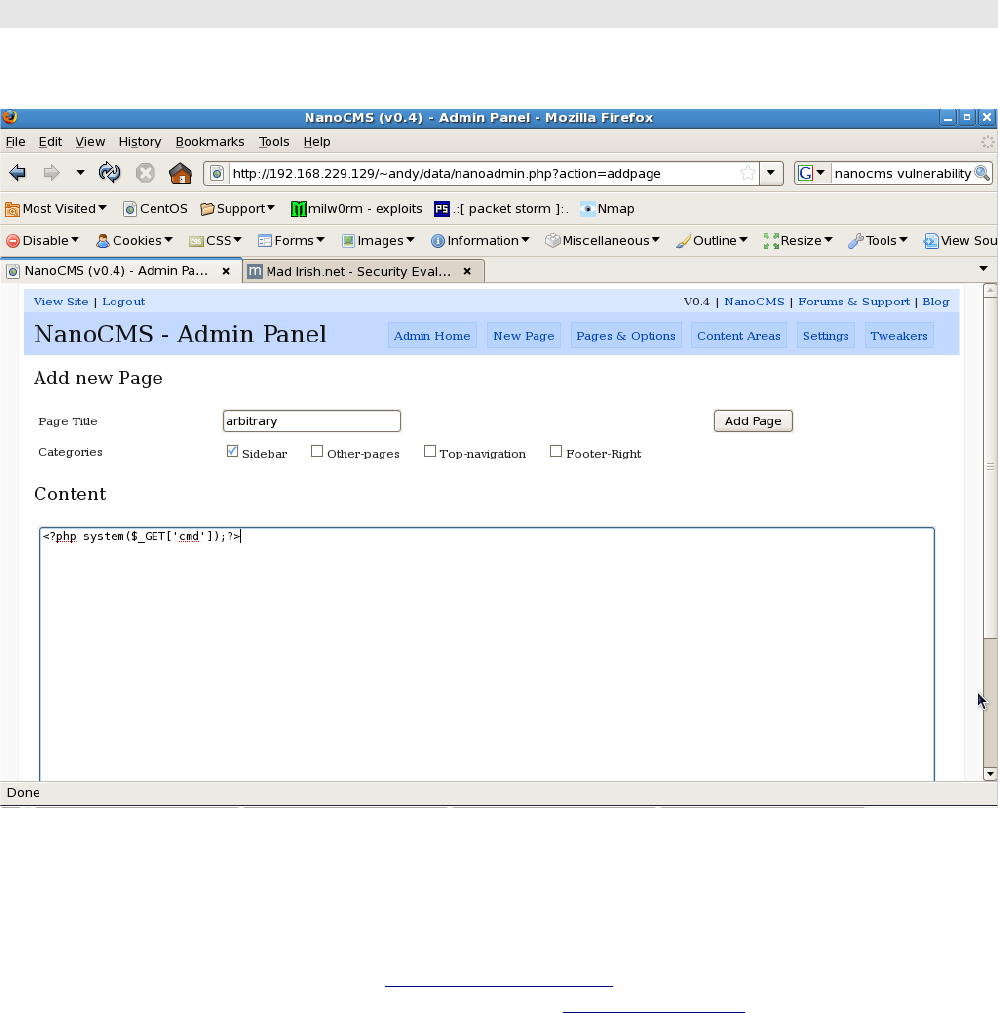Image resolution: width=998 pixels, height=1013 pixels.
Task: Open the Edit menu
Action: 50,141
